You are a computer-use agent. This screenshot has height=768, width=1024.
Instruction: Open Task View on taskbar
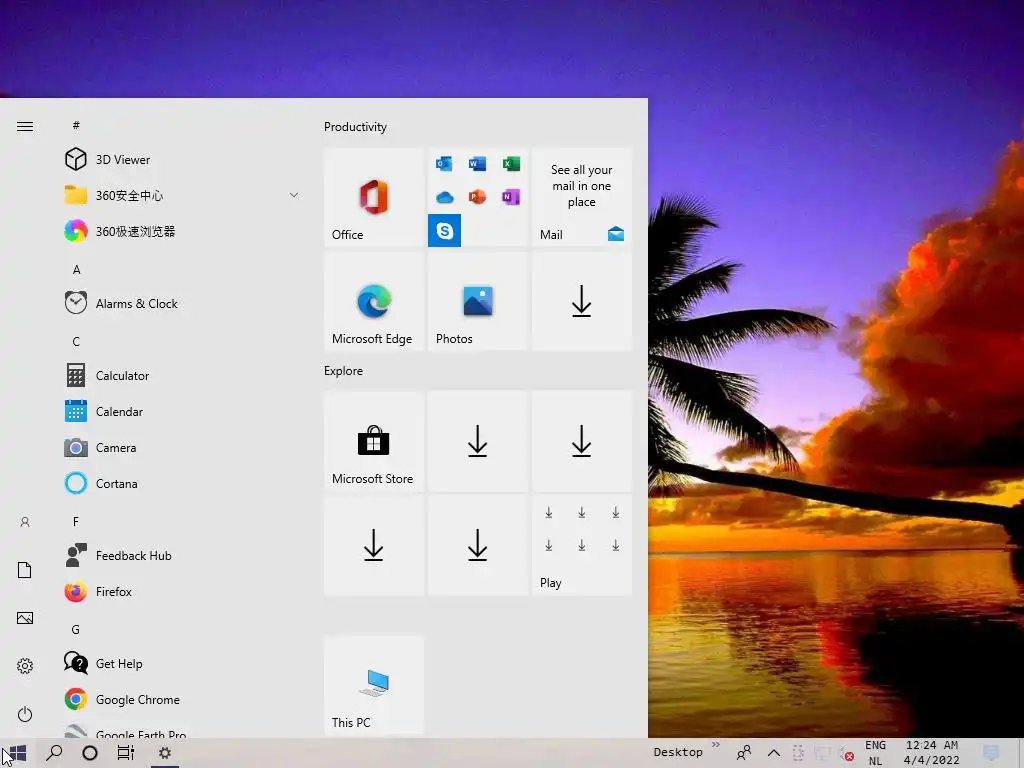126,753
